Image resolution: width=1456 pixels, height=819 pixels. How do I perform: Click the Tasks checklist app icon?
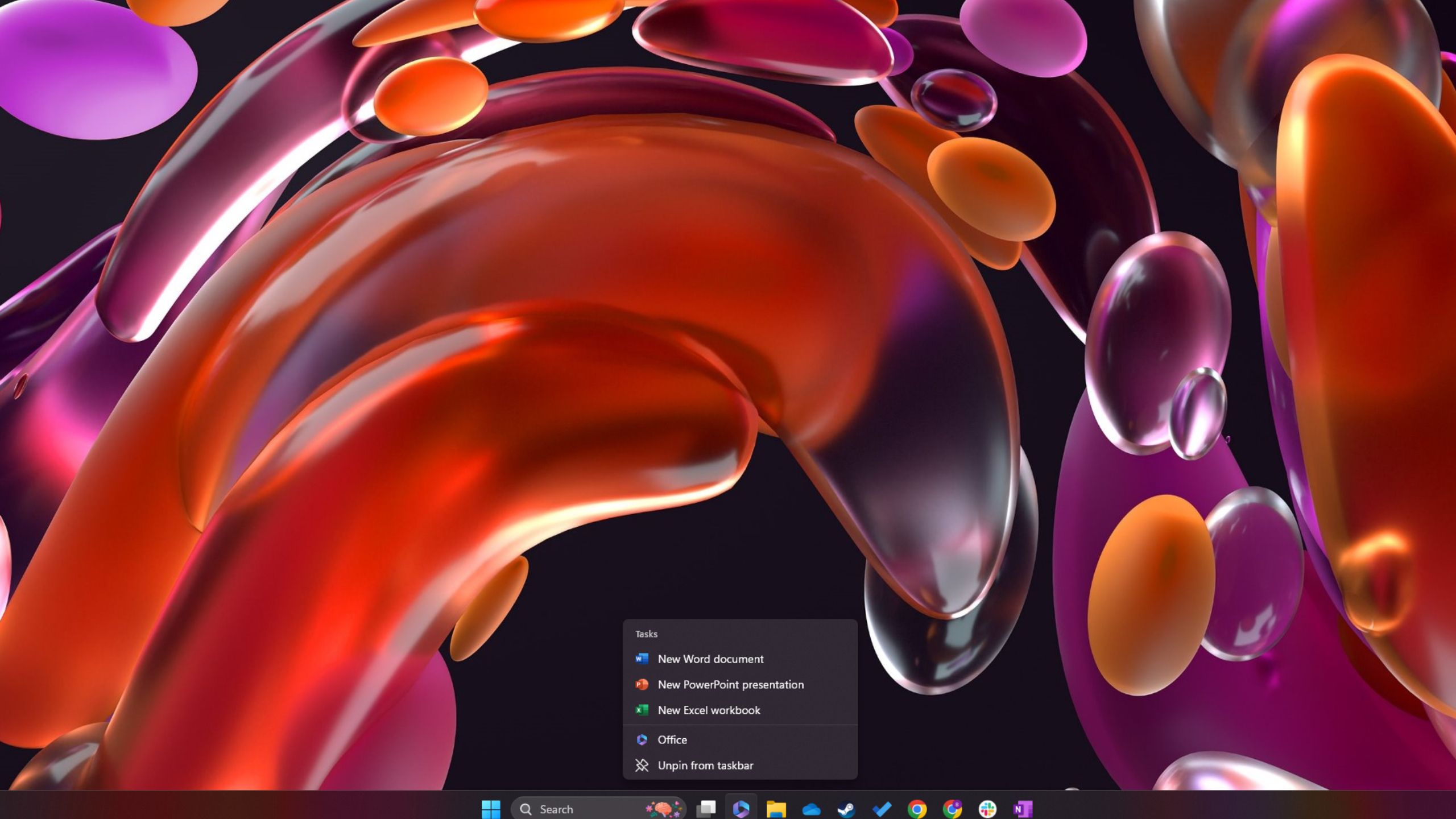(x=882, y=808)
